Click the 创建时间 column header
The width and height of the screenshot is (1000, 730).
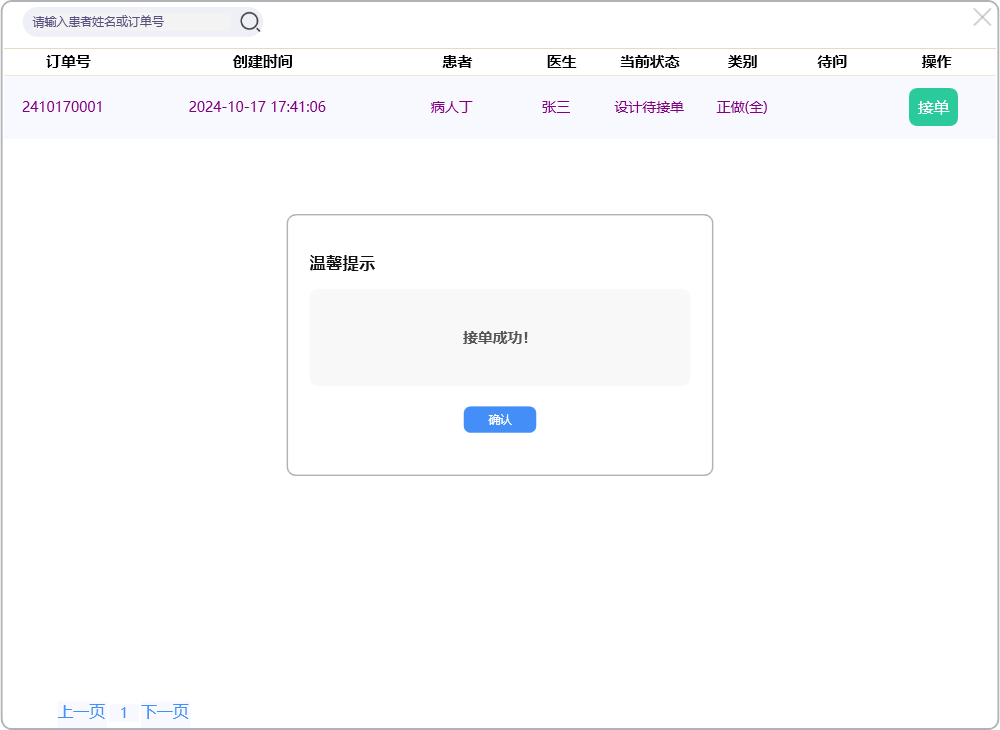pyautogui.click(x=262, y=62)
